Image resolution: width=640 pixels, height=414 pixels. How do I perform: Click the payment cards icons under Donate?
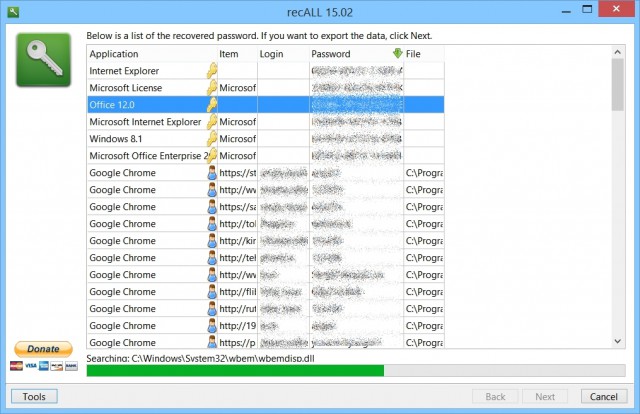[x=44, y=365]
